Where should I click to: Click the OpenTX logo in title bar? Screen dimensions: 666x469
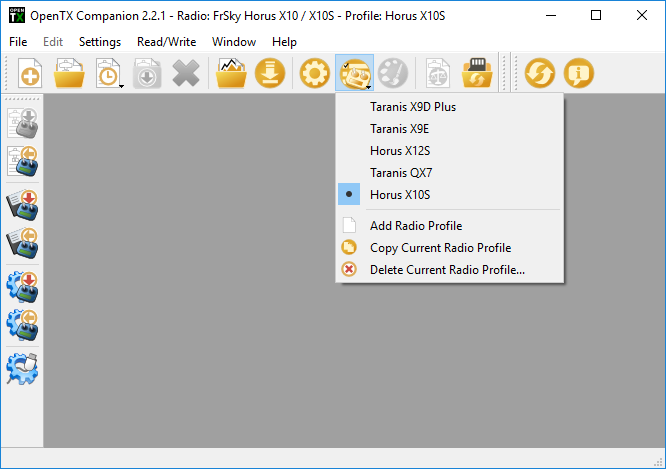click(x=17, y=15)
